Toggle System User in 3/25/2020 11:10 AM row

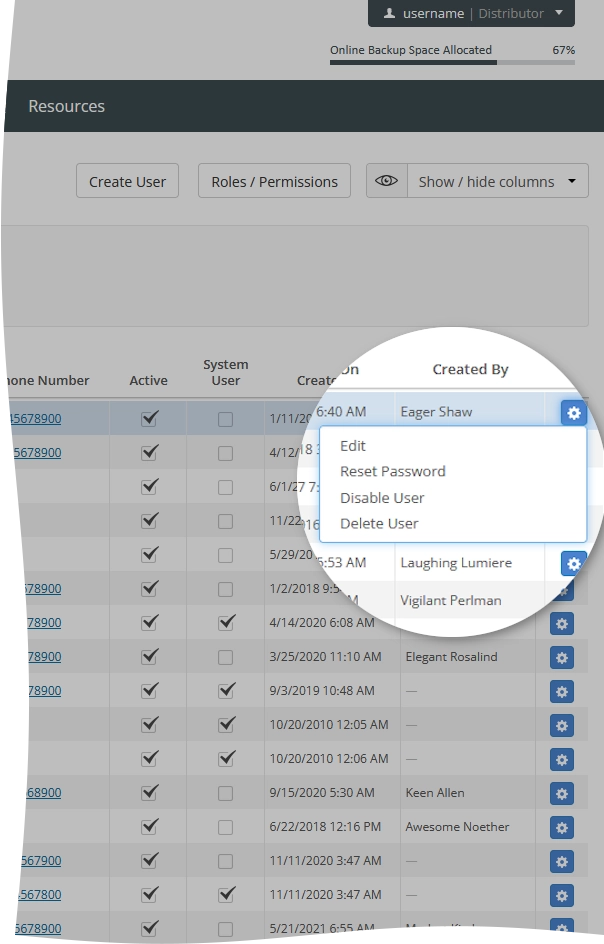click(225, 657)
